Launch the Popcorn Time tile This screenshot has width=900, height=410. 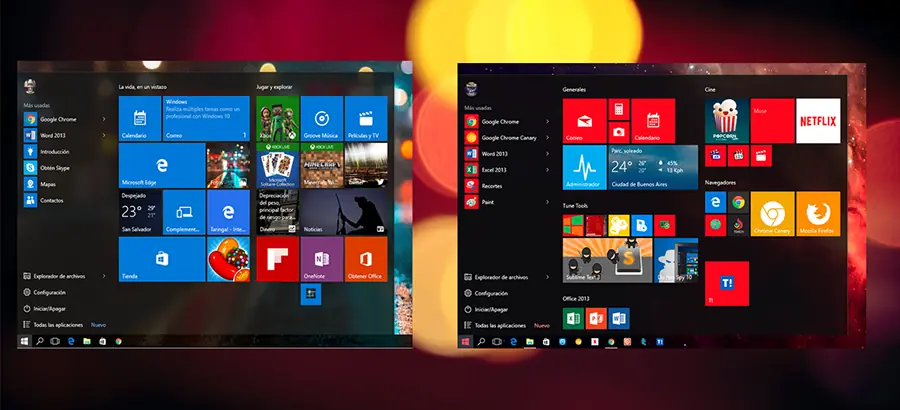[x=727, y=121]
